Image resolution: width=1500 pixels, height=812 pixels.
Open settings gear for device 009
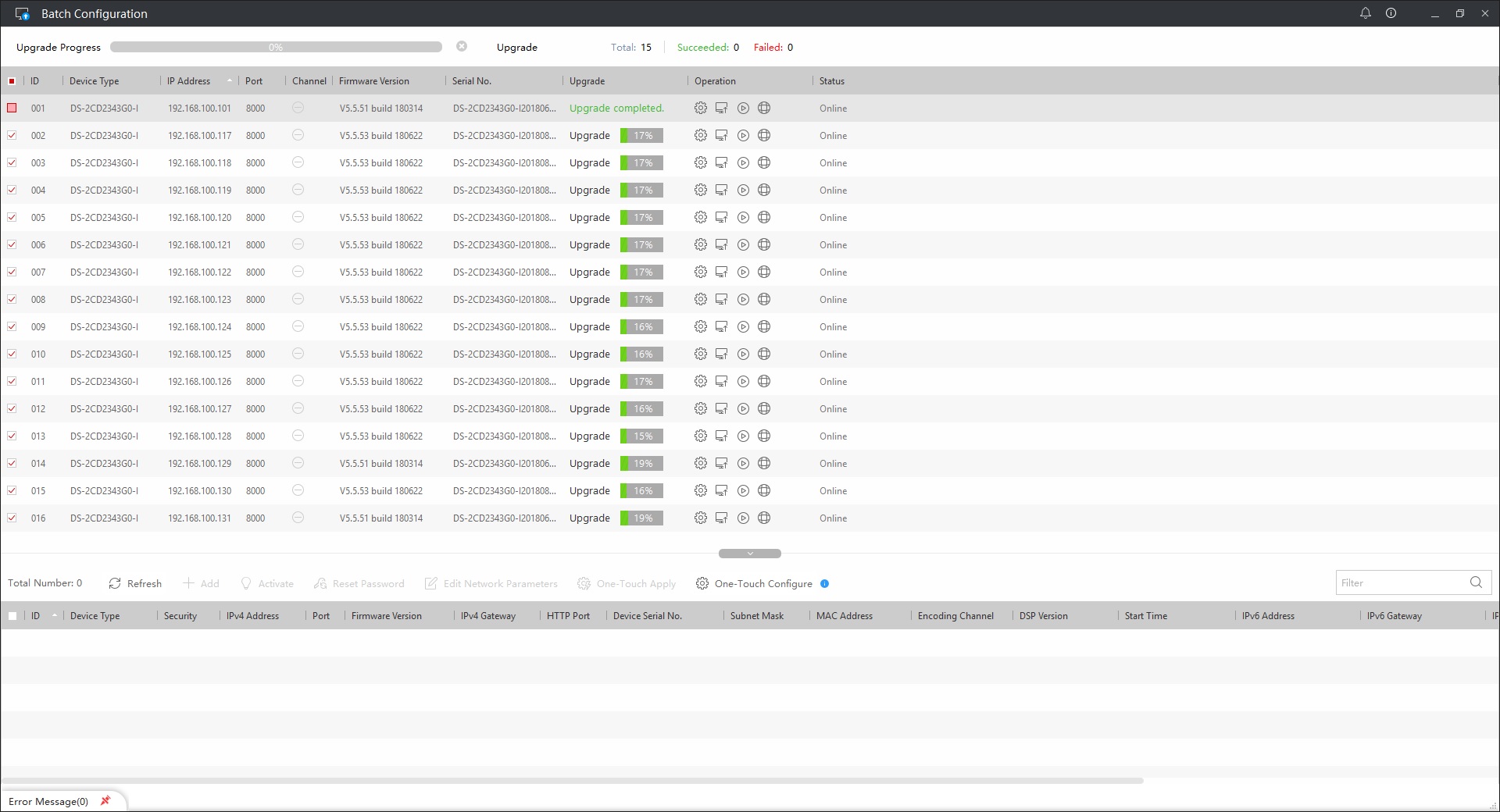(701, 326)
